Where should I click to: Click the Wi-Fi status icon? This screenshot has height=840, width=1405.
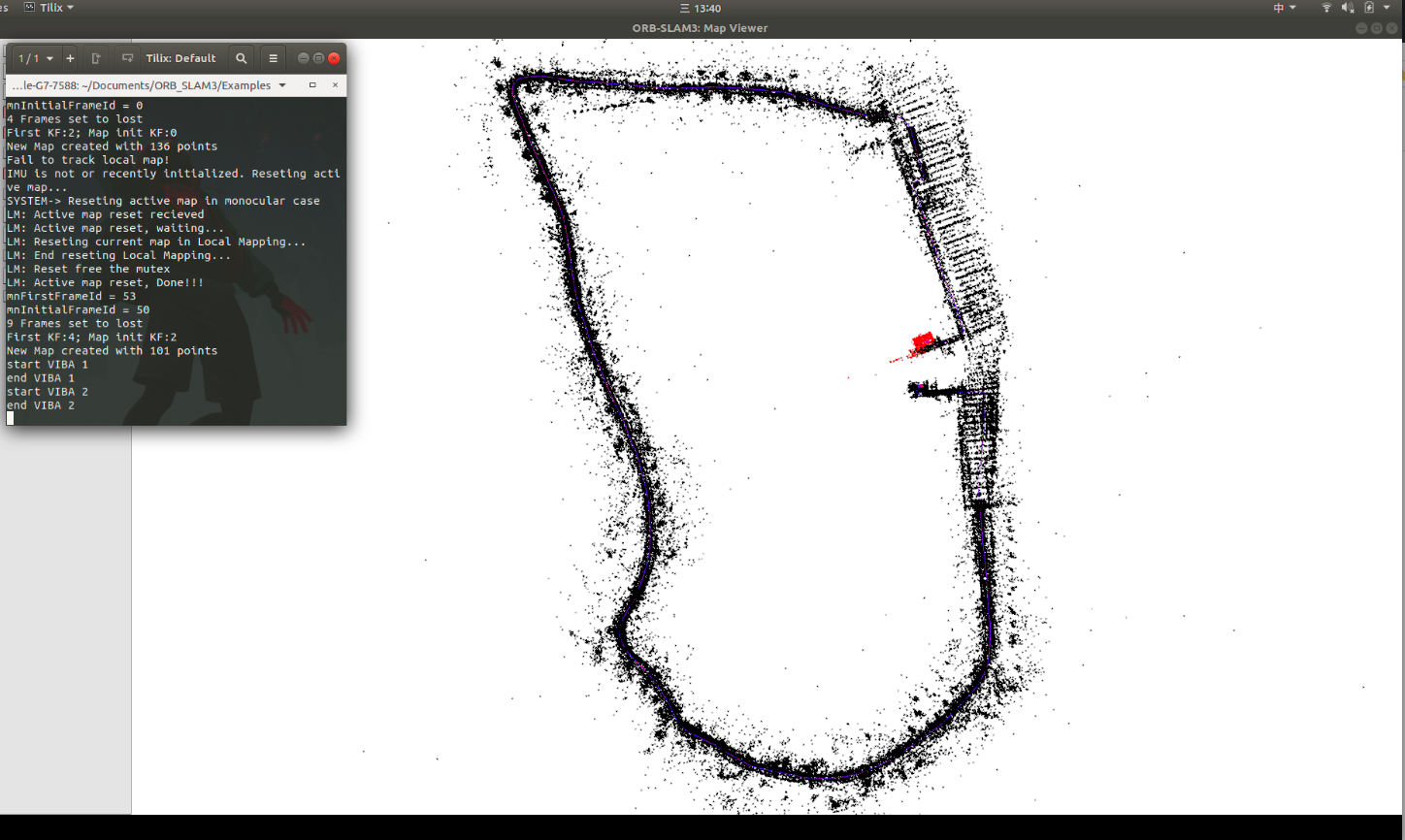point(1326,8)
